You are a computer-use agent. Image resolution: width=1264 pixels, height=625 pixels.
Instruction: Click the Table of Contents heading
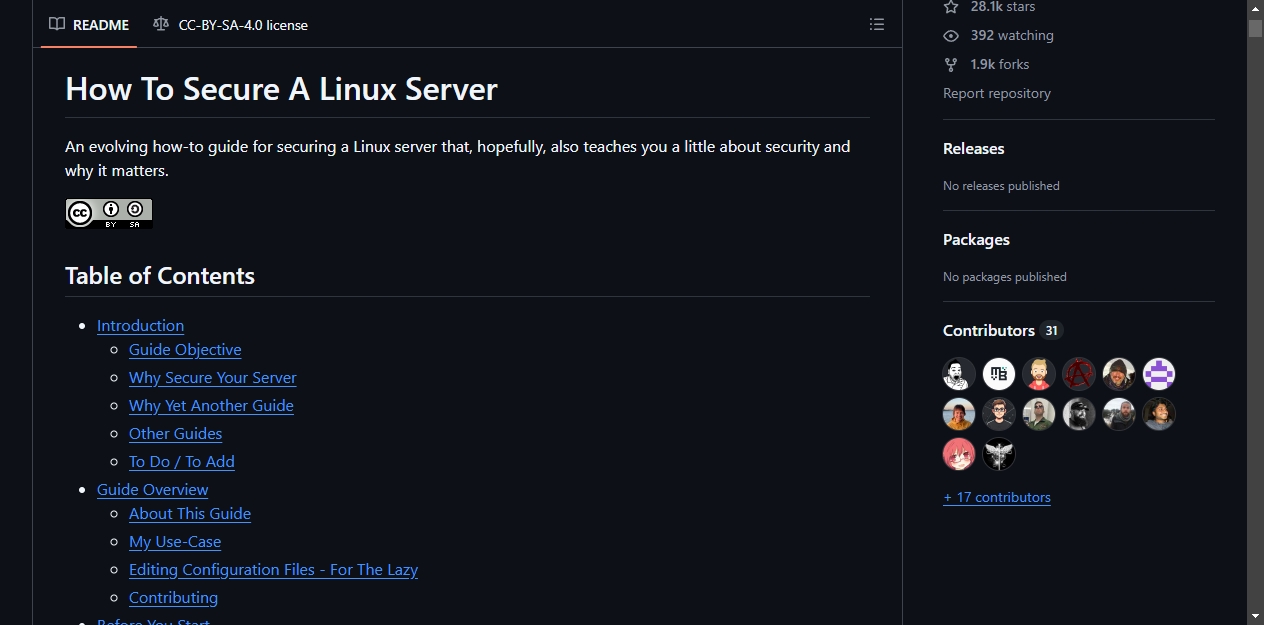coord(160,276)
